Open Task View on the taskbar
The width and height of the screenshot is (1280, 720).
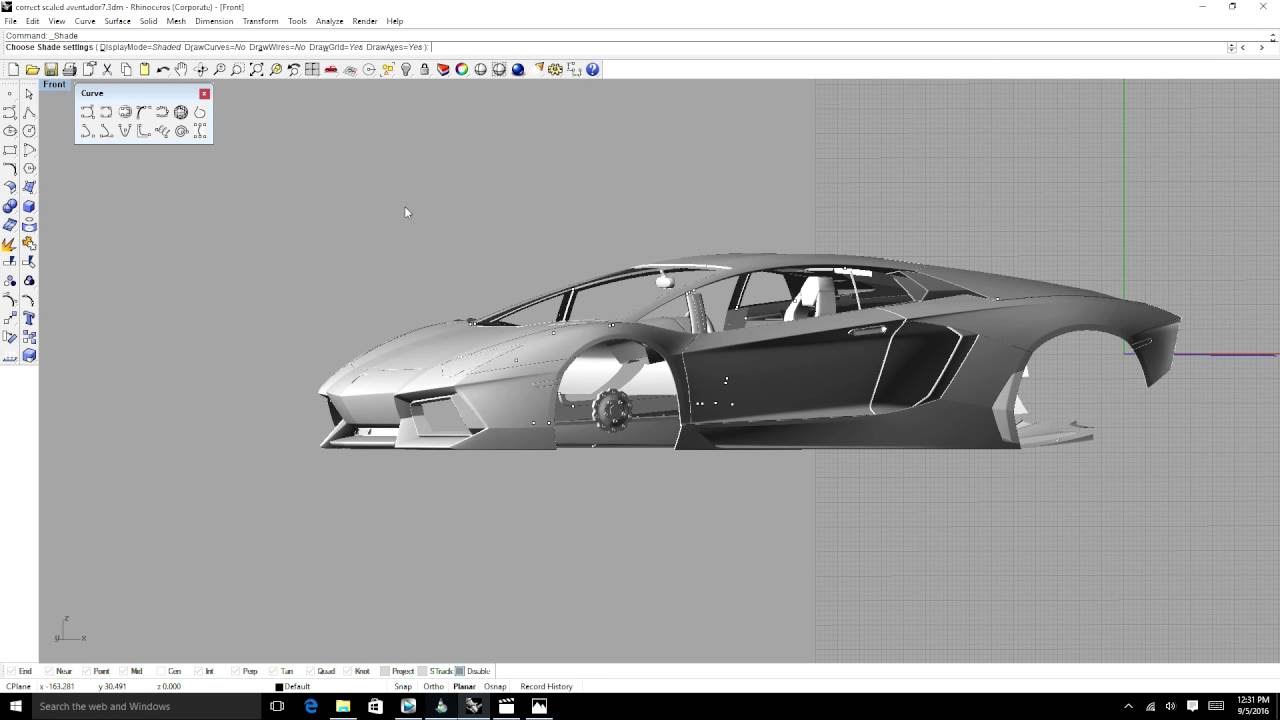pyautogui.click(x=277, y=706)
